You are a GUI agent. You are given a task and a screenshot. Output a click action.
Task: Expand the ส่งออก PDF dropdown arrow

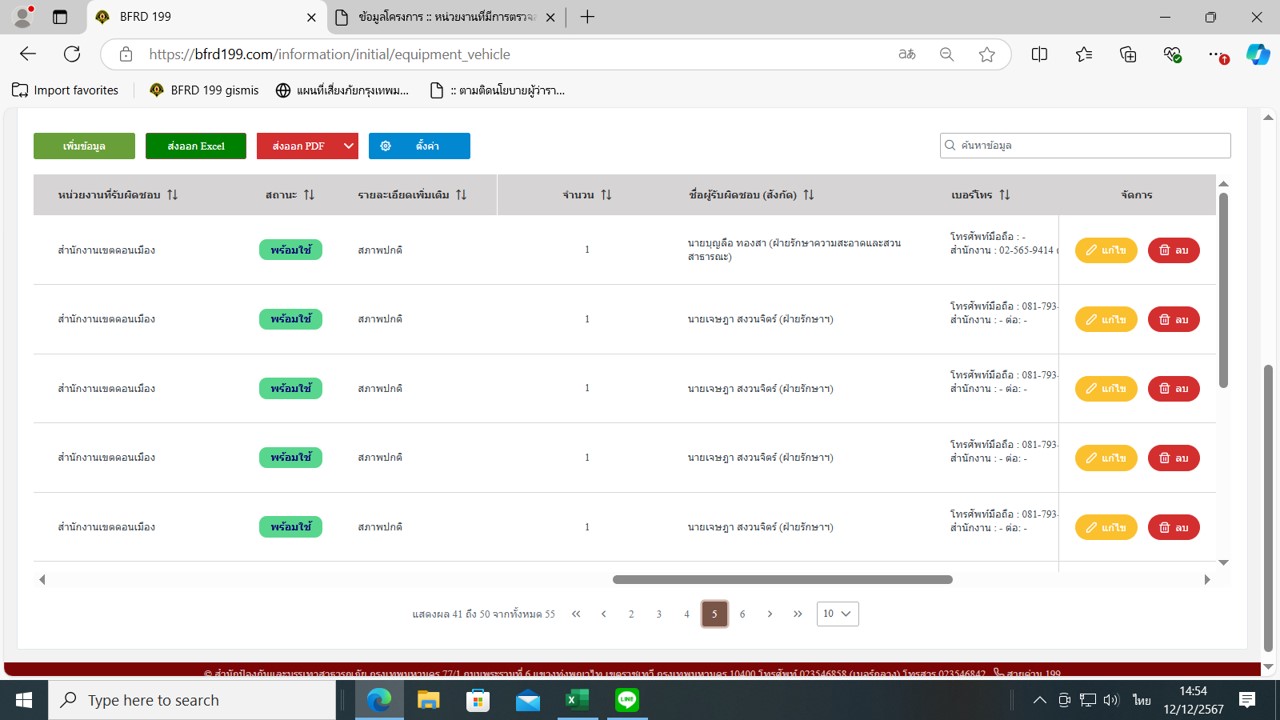(348, 146)
